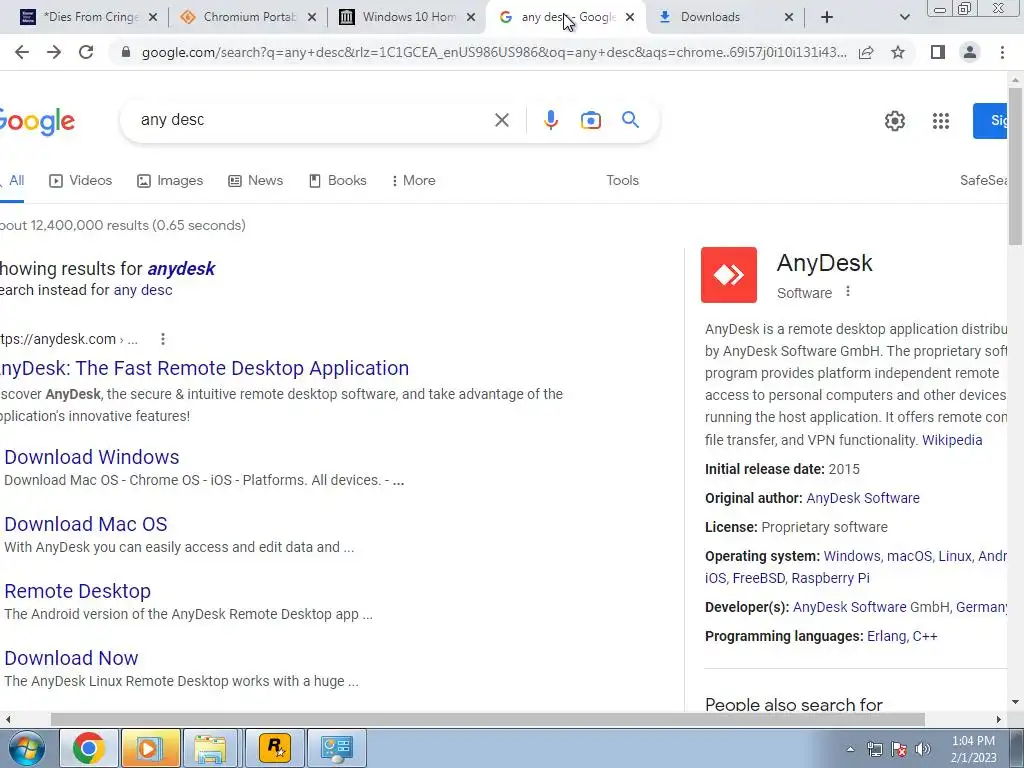The height and width of the screenshot is (768, 1024).
Task: Select the News search filter
Action: tap(255, 180)
